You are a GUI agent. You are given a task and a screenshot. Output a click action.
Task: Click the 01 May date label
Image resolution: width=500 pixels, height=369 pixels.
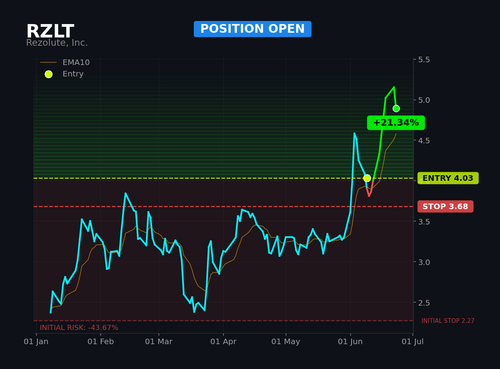point(286,342)
